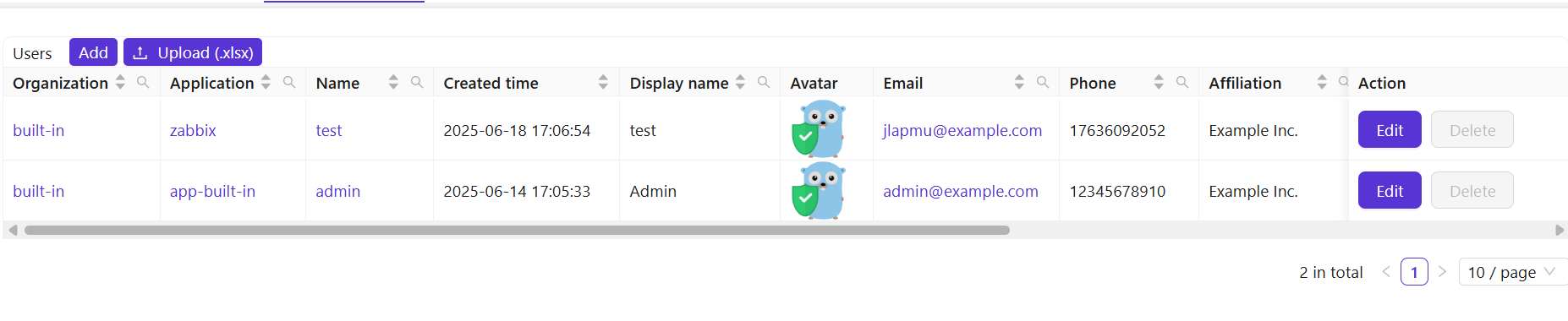
Task: Open search filter for Display name column
Action: [764, 82]
